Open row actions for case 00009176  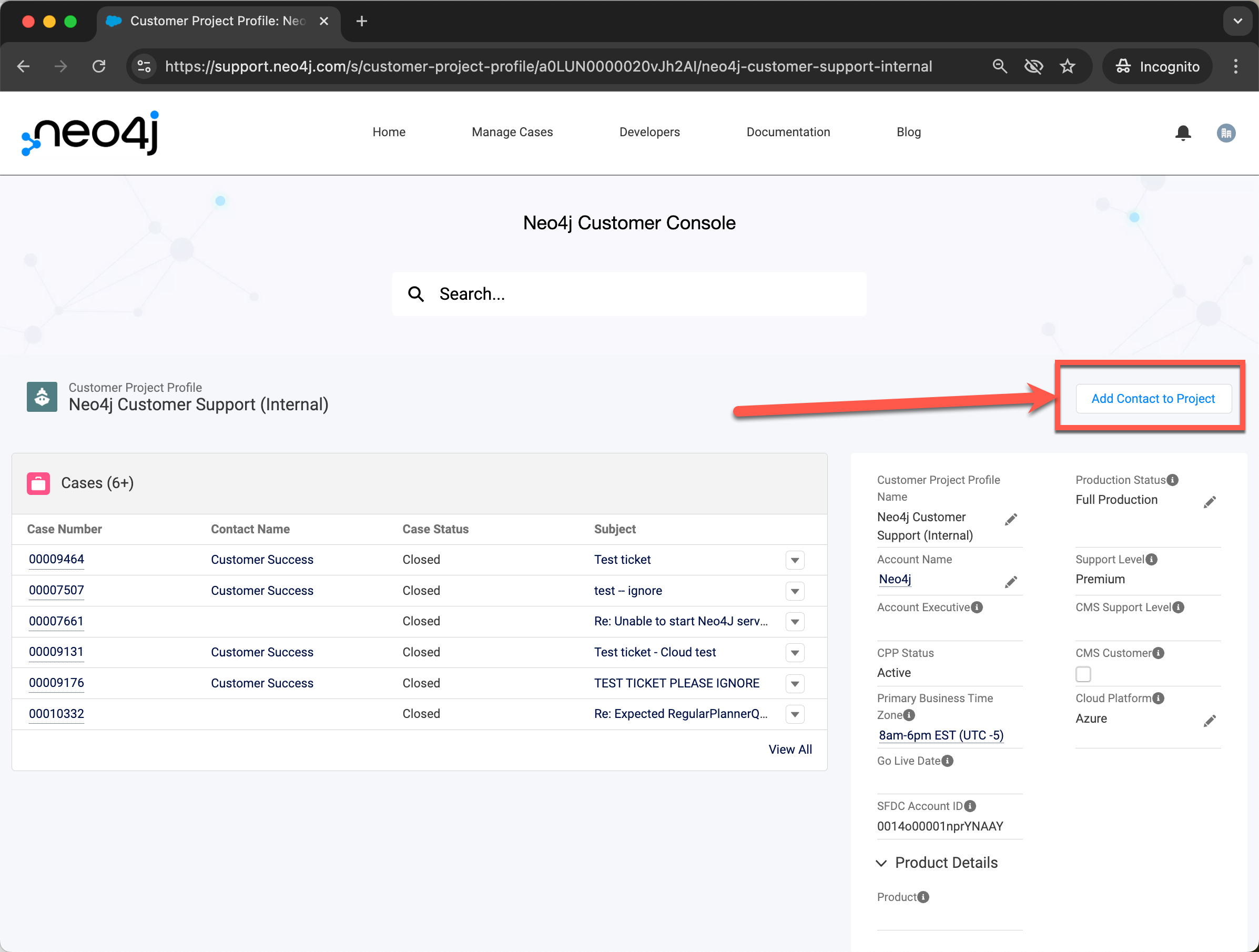point(795,683)
